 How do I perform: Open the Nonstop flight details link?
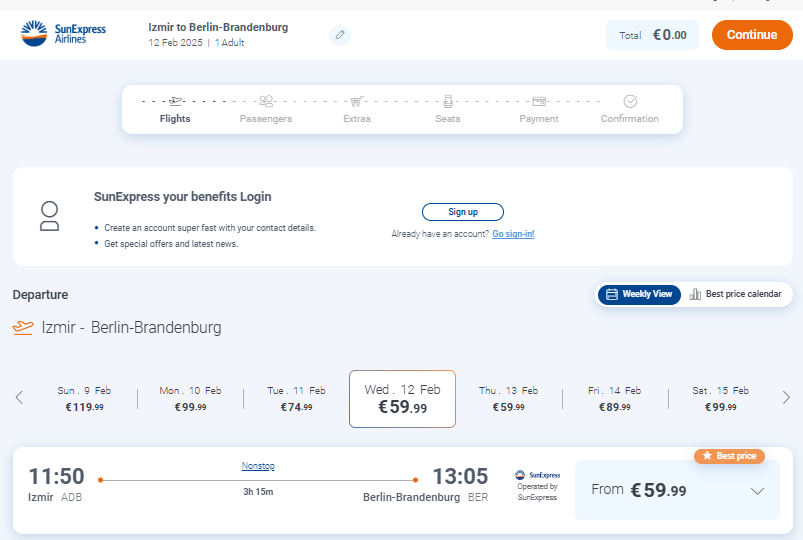(258, 466)
